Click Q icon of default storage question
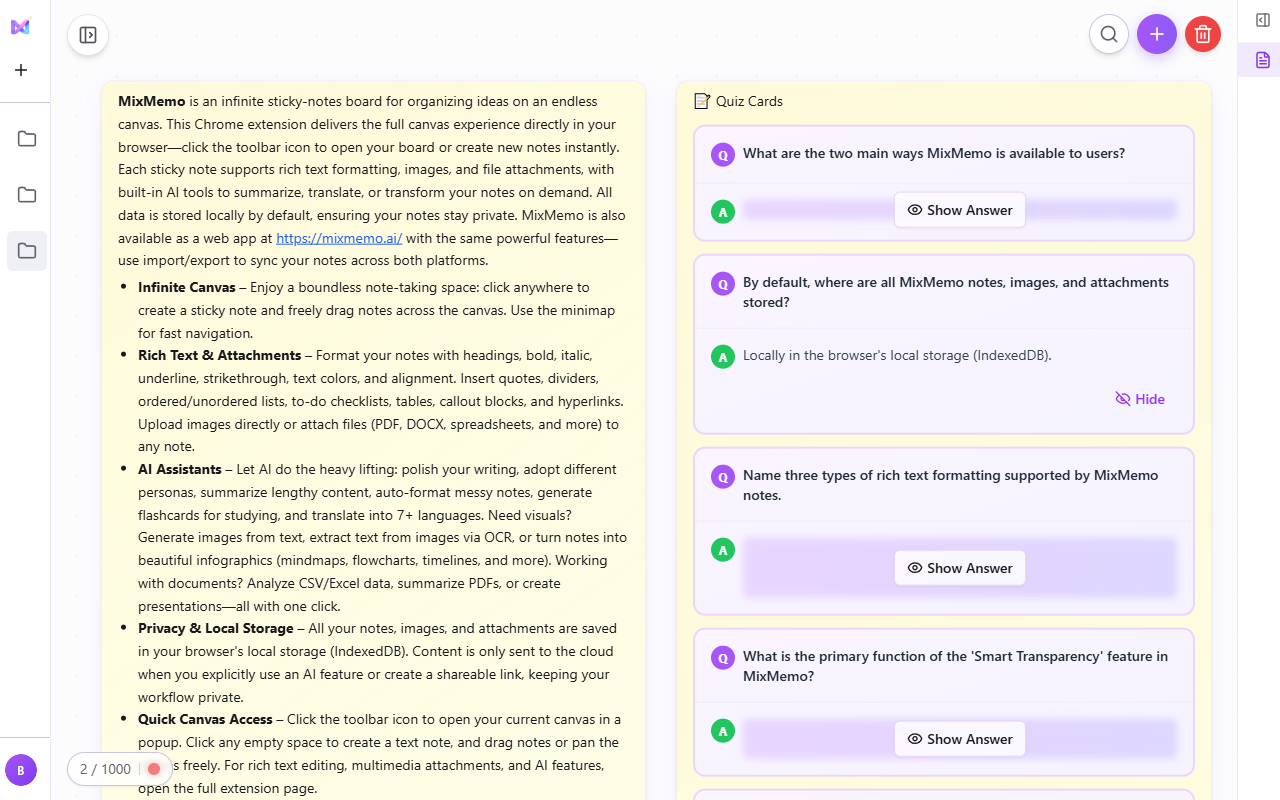Viewport: 1280px width, 800px height. pos(723,284)
